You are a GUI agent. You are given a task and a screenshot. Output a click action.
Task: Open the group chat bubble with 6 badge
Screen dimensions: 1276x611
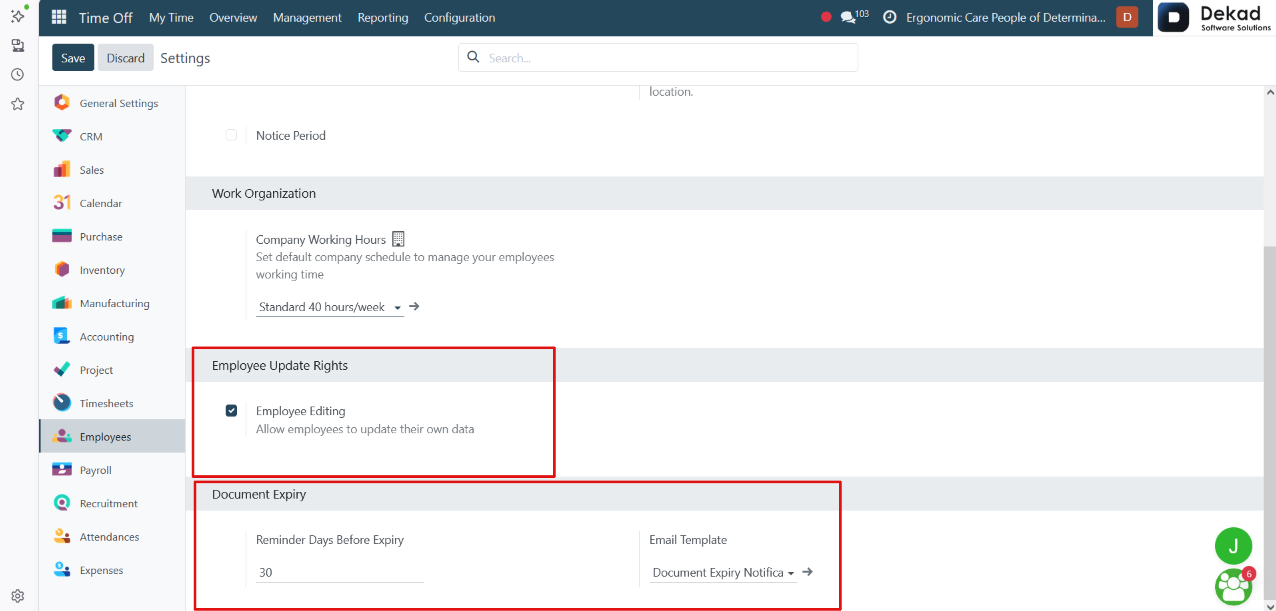point(1234,587)
